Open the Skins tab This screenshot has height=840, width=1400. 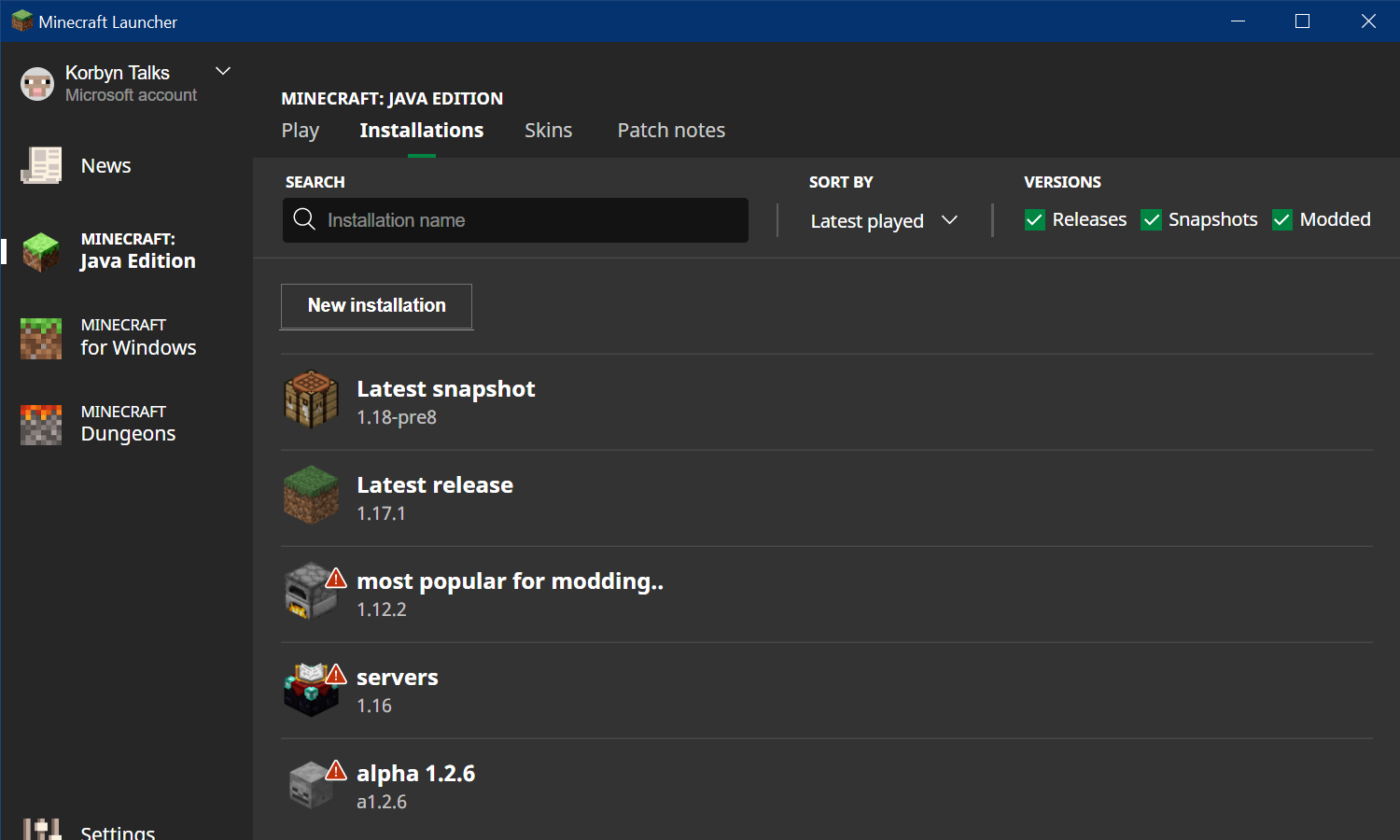[548, 131]
